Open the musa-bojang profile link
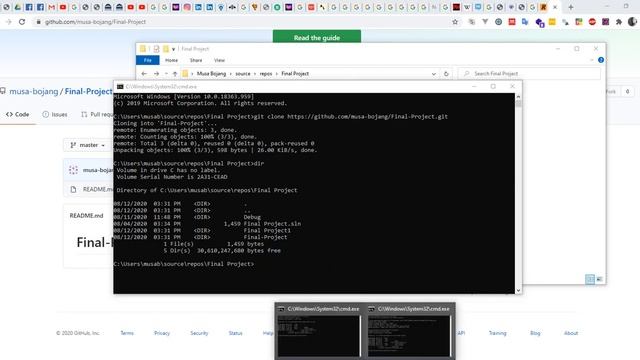This screenshot has width=640, height=360. (x=34, y=91)
